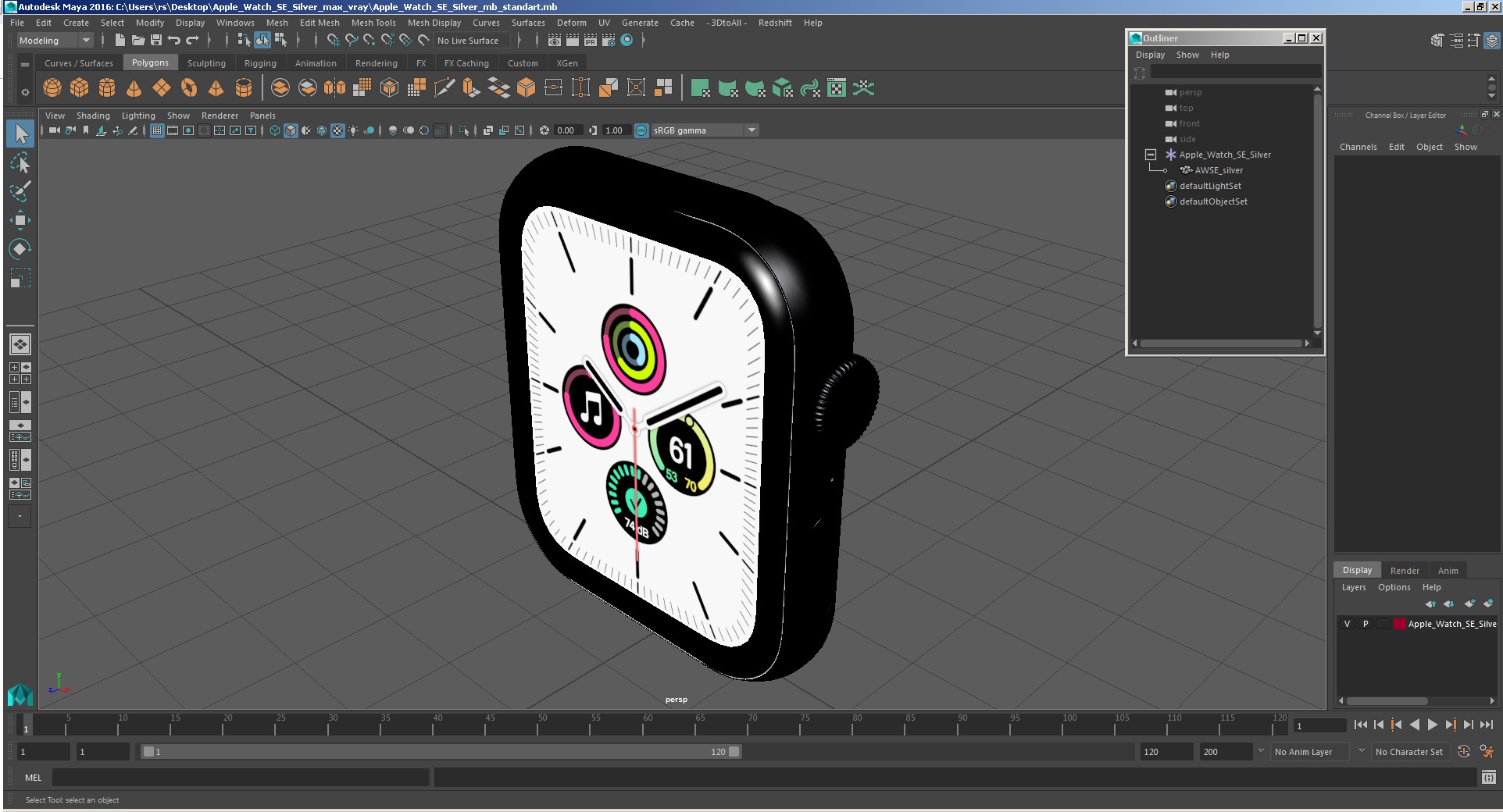This screenshot has height=812, width=1503.
Task: Toggle layer playback P for Apple_Watch_SE_Silver
Action: [1366, 624]
